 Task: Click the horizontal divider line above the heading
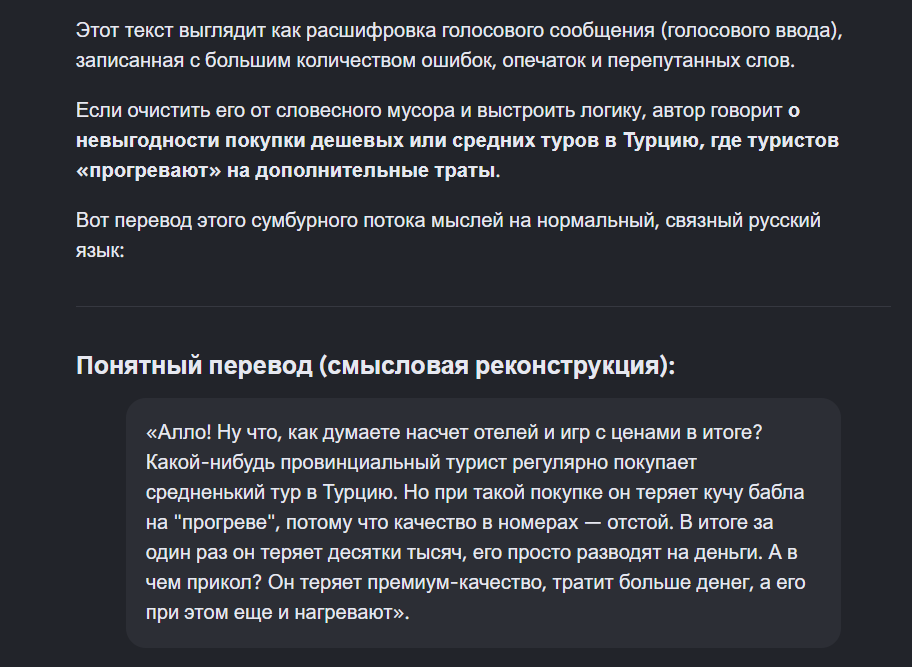[483, 306]
